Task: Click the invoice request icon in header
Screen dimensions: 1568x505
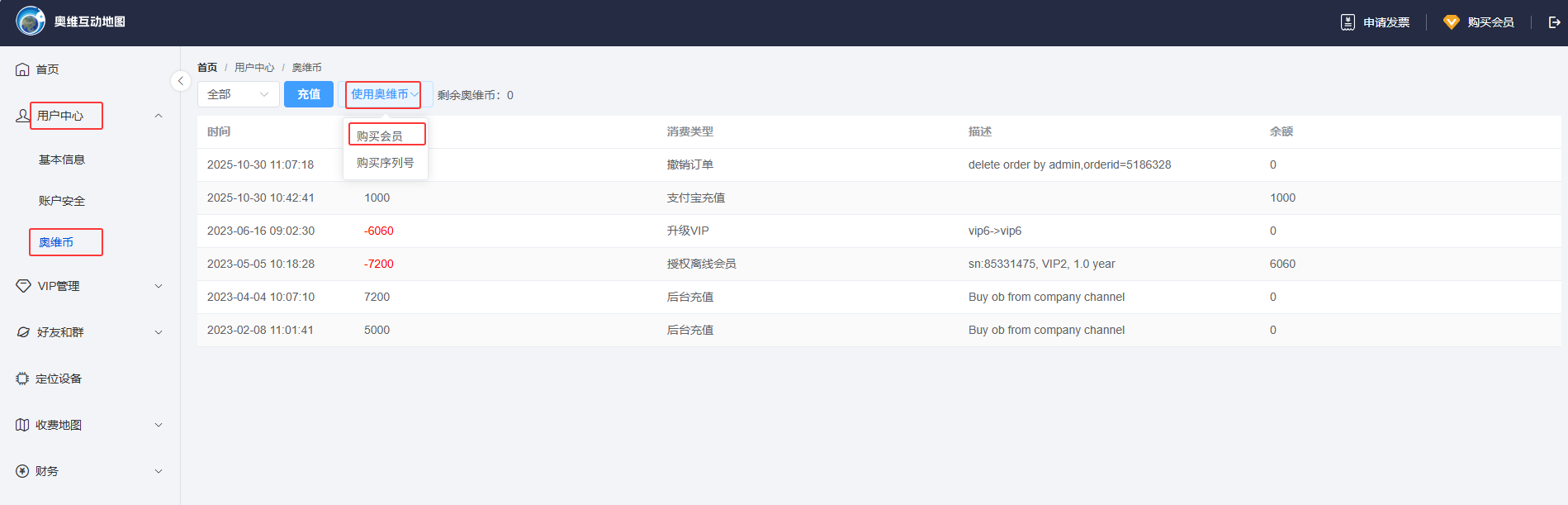Action: (1348, 22)
